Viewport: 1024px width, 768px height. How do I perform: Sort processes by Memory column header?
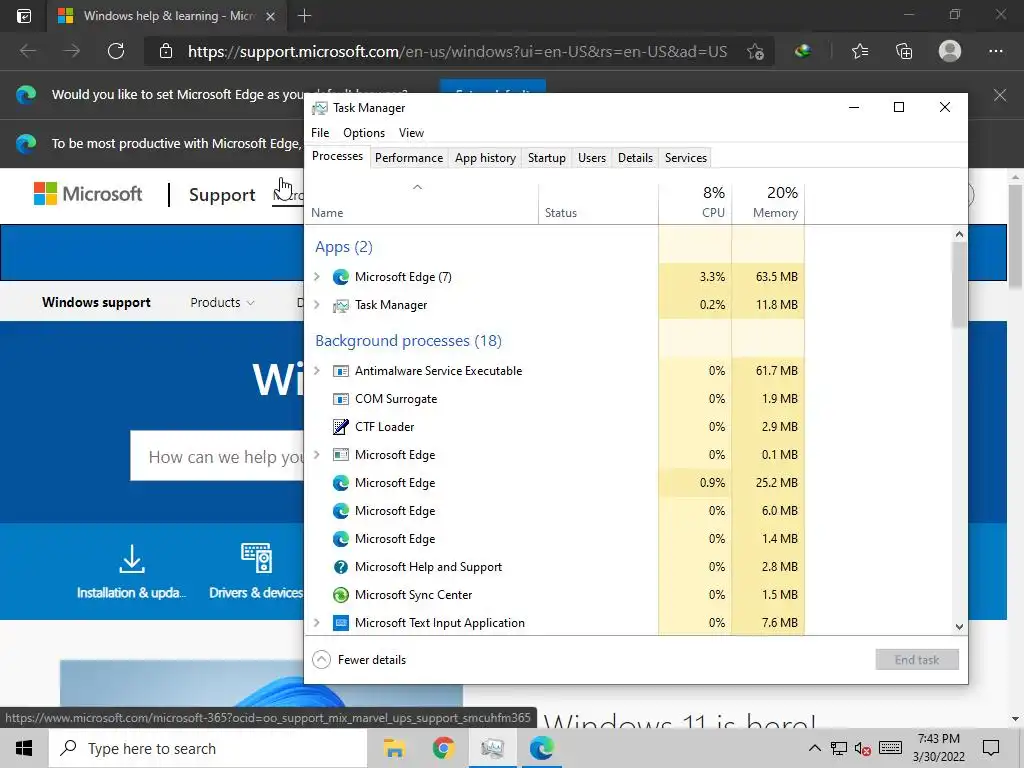coord(768,204)
